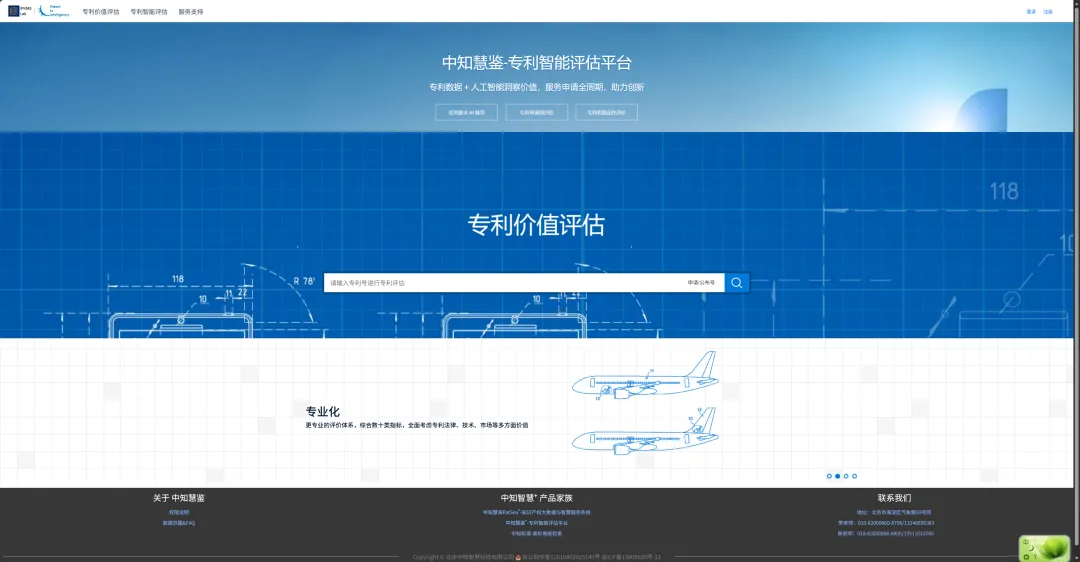The image size is (1080, 562).
Task: Click the 专利申请预评估 banner button
Action: 537,112
